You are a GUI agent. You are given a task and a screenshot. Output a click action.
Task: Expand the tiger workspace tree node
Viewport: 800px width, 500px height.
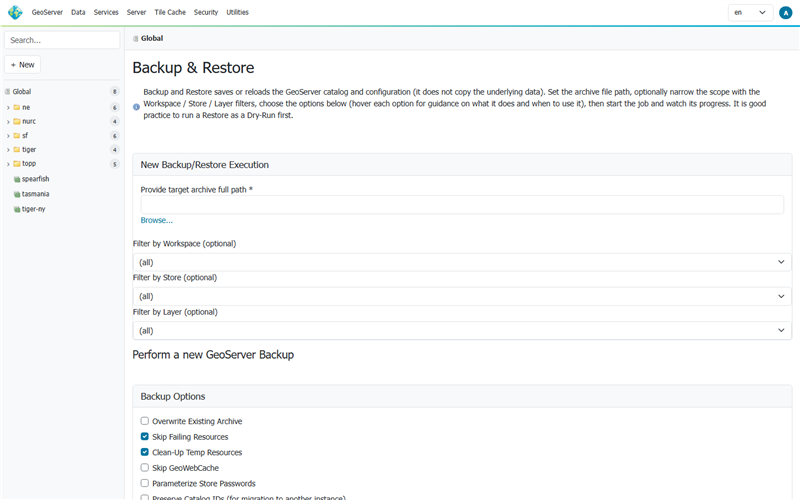tap(8, 149)
